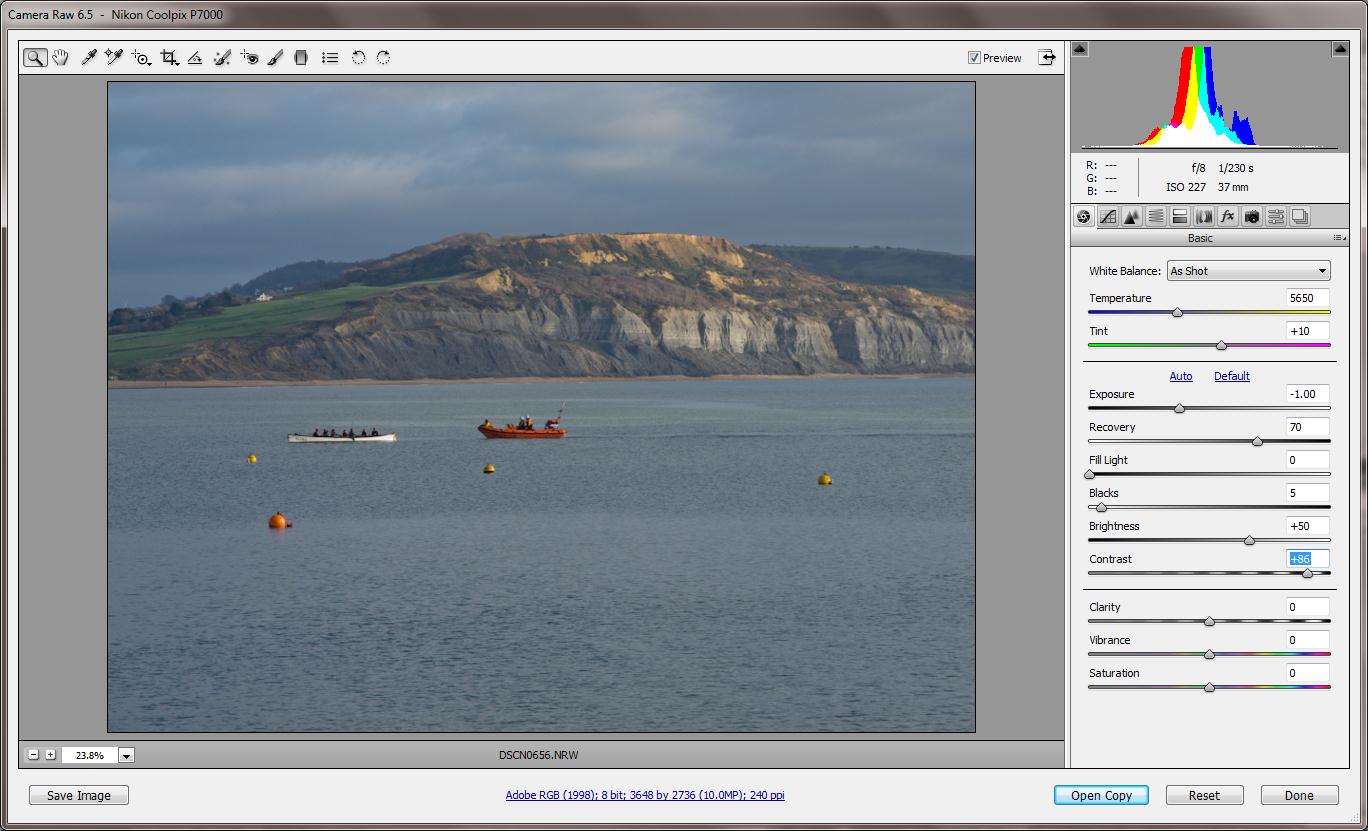Click the histogram display
Image resolution: width=1368 pixels, height=831 pixels.
pos(1210,96)
